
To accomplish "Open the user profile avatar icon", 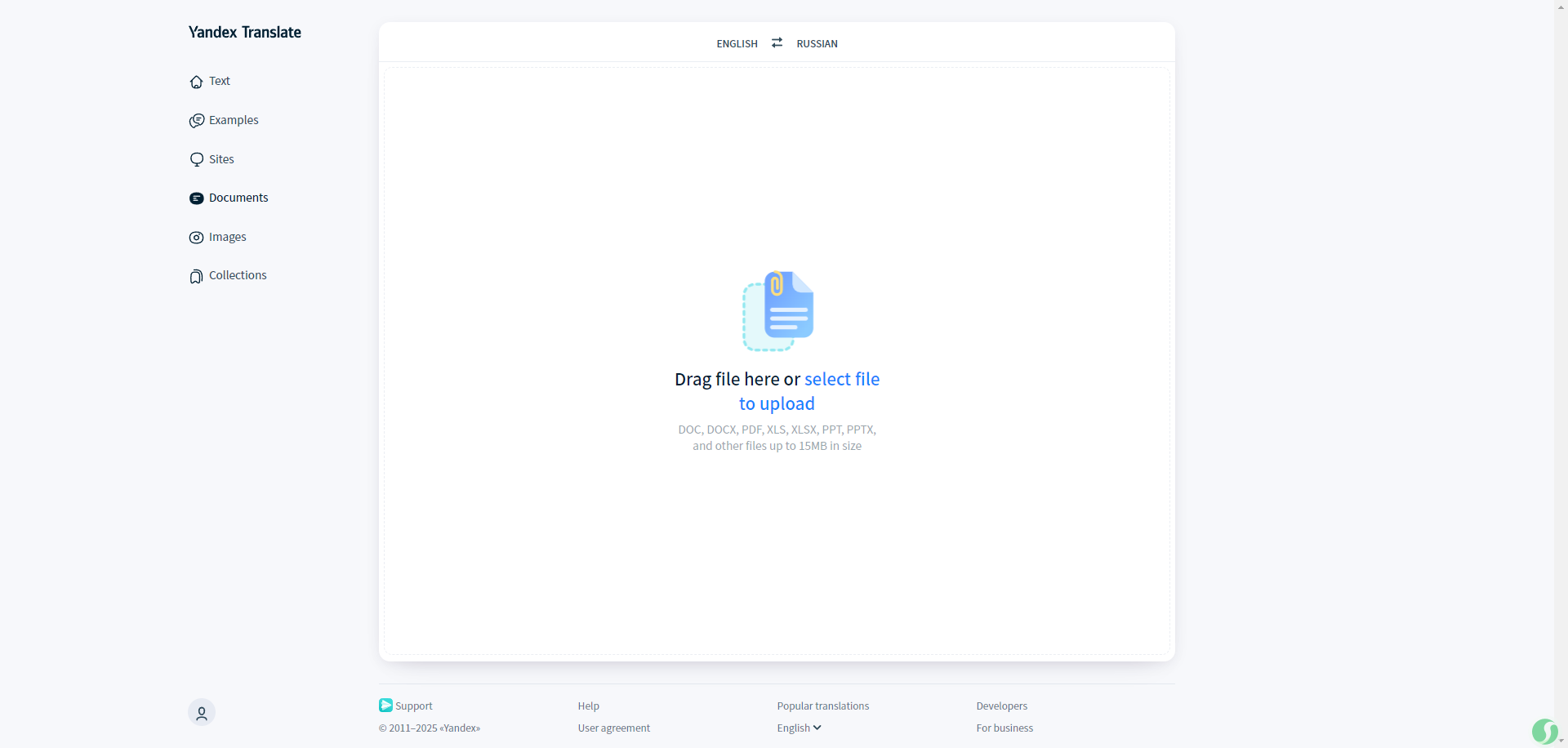I will [x=202, y=713].
